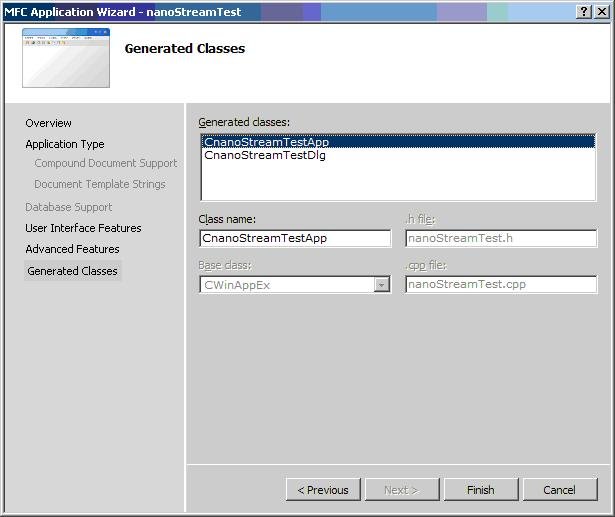This screenshot has height=517, width=615.
Task: Go back with the Previous button
Action: [x=323, y=490]
